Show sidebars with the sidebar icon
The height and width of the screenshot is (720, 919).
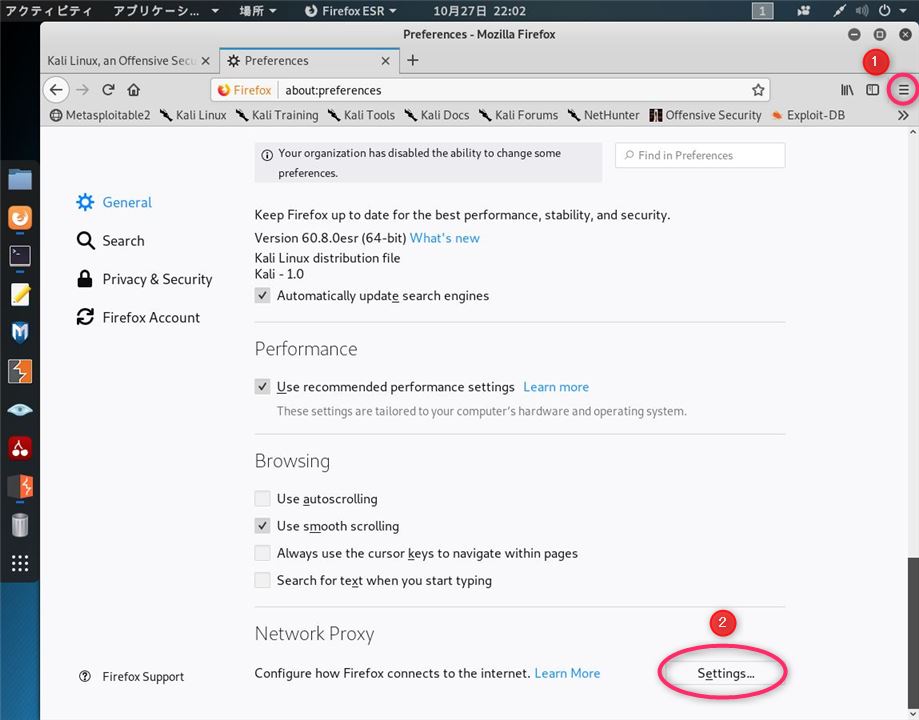point(873,90)
